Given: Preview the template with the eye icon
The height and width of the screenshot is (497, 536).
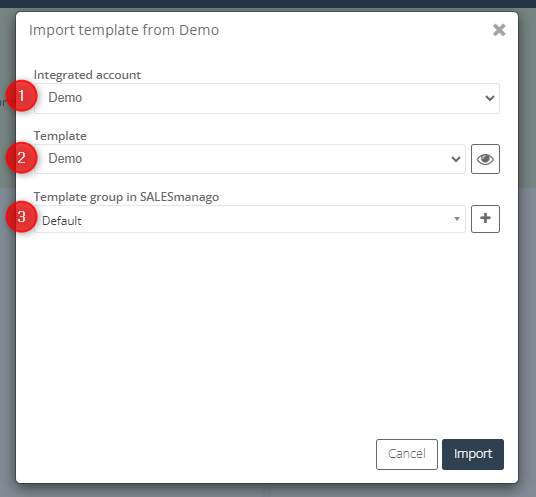Looking at the screenshot, I should coord(485,159).
